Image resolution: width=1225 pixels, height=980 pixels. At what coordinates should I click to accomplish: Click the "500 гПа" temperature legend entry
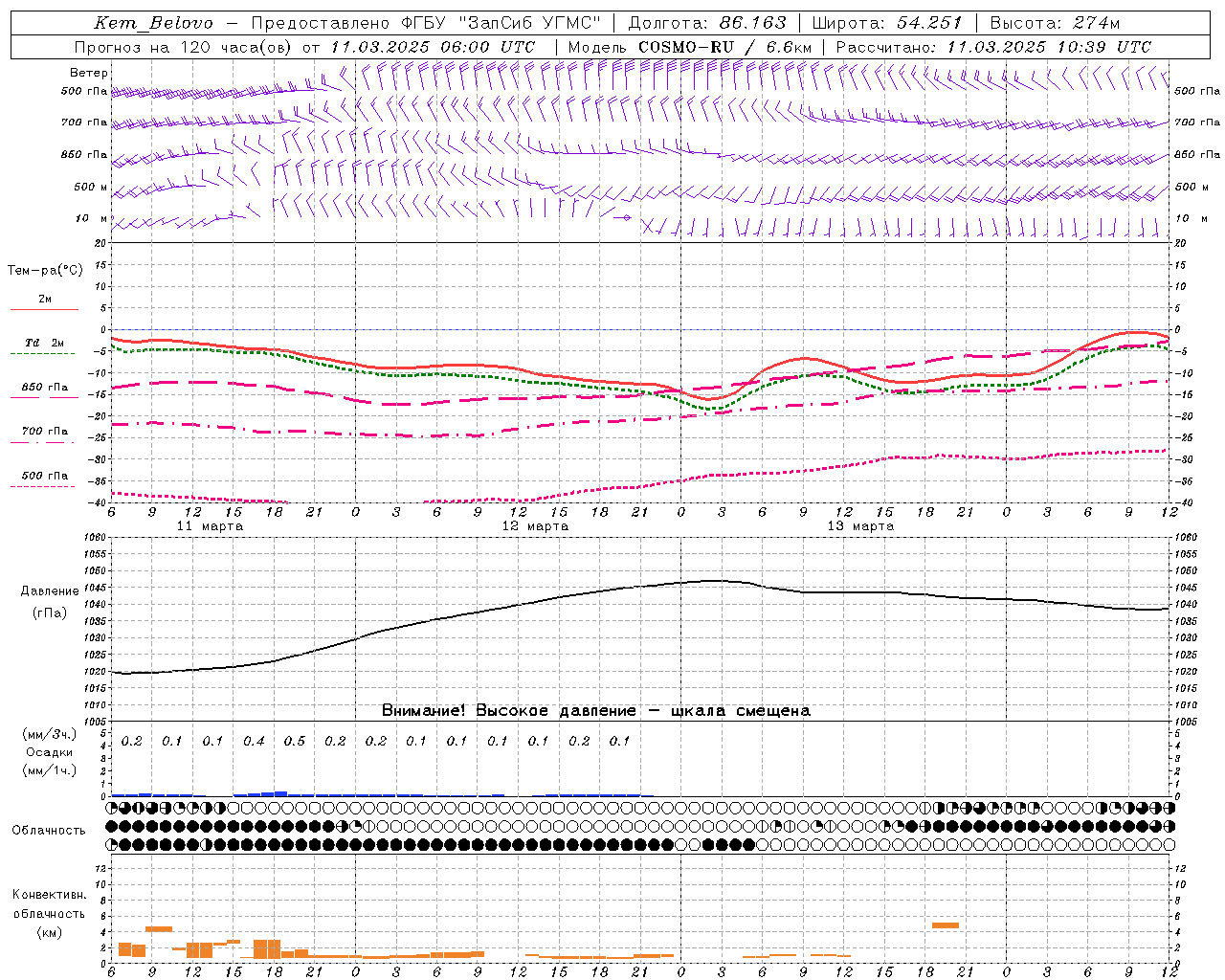point(44,476)
